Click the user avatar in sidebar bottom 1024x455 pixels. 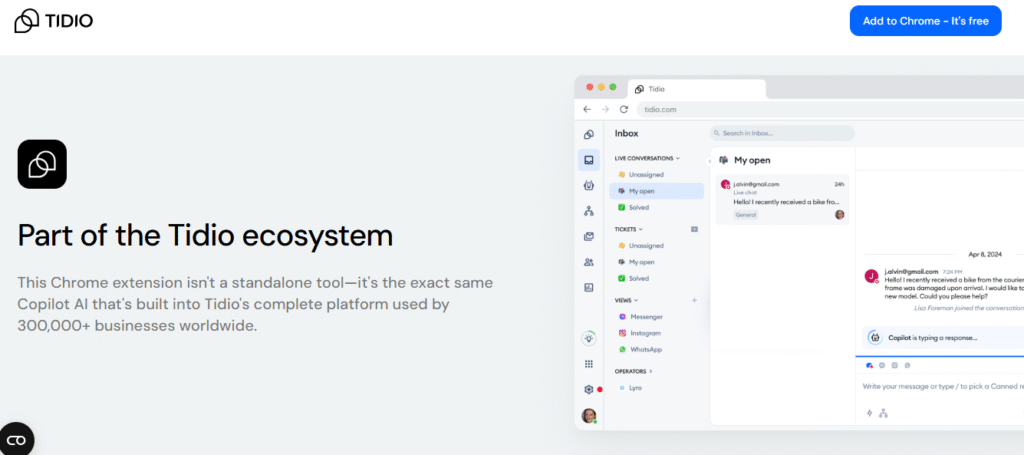589,415
